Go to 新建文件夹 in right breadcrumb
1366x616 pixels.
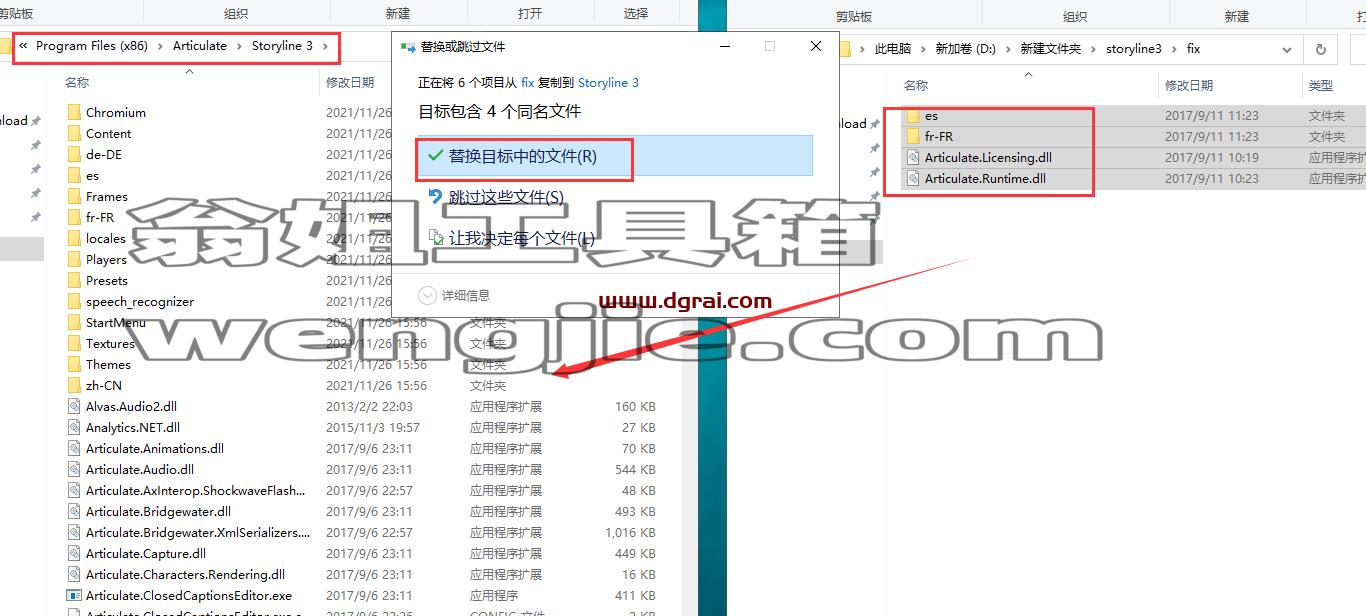click(x=1050, y=49)
